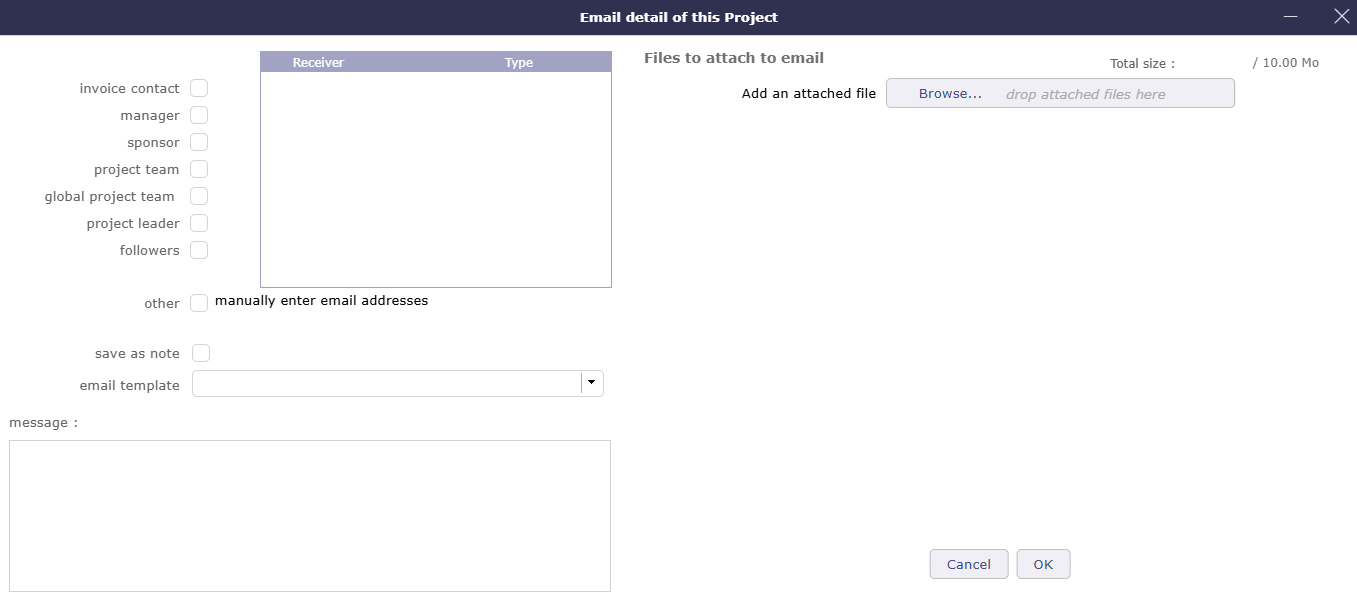This screenshot has width=1357, height=598.
Task: Confirm with the OK button
Action: [1043, 563]
